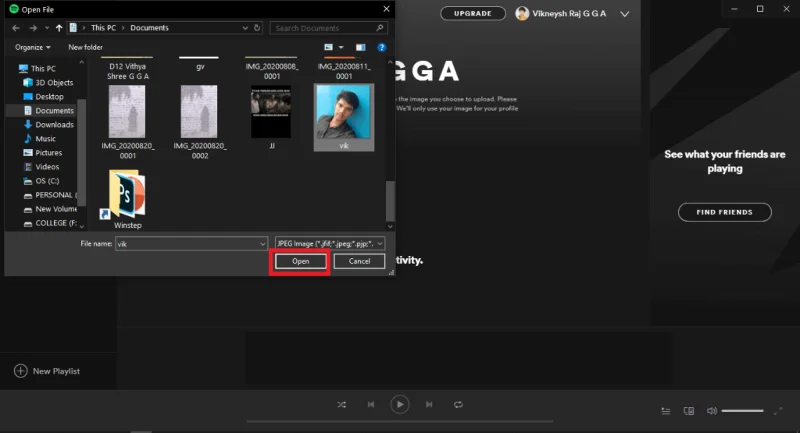Select Music in the navigation tree
This screenshot has width=800, height=433.
tap(40, 139)
